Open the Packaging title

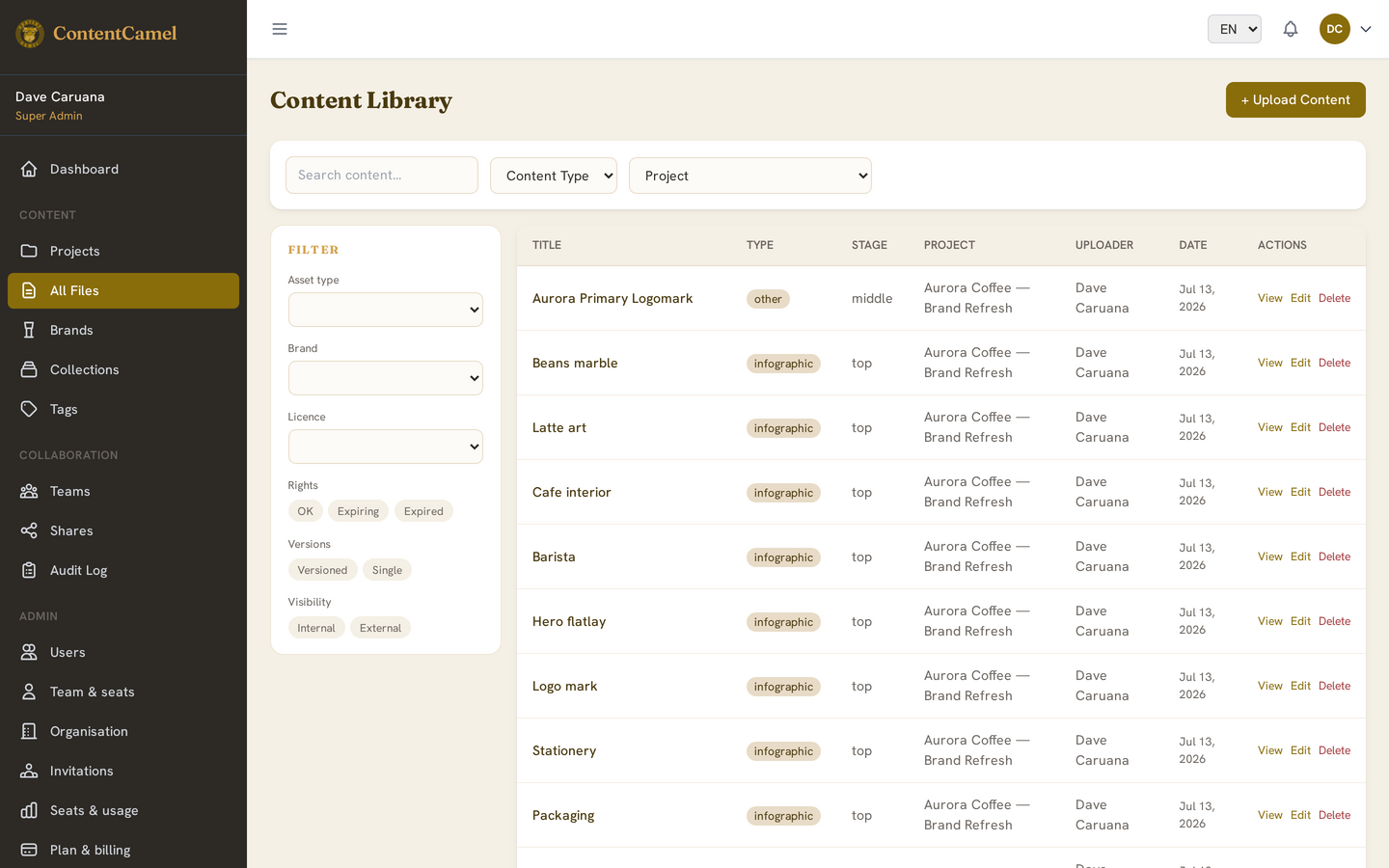(563, 815)
